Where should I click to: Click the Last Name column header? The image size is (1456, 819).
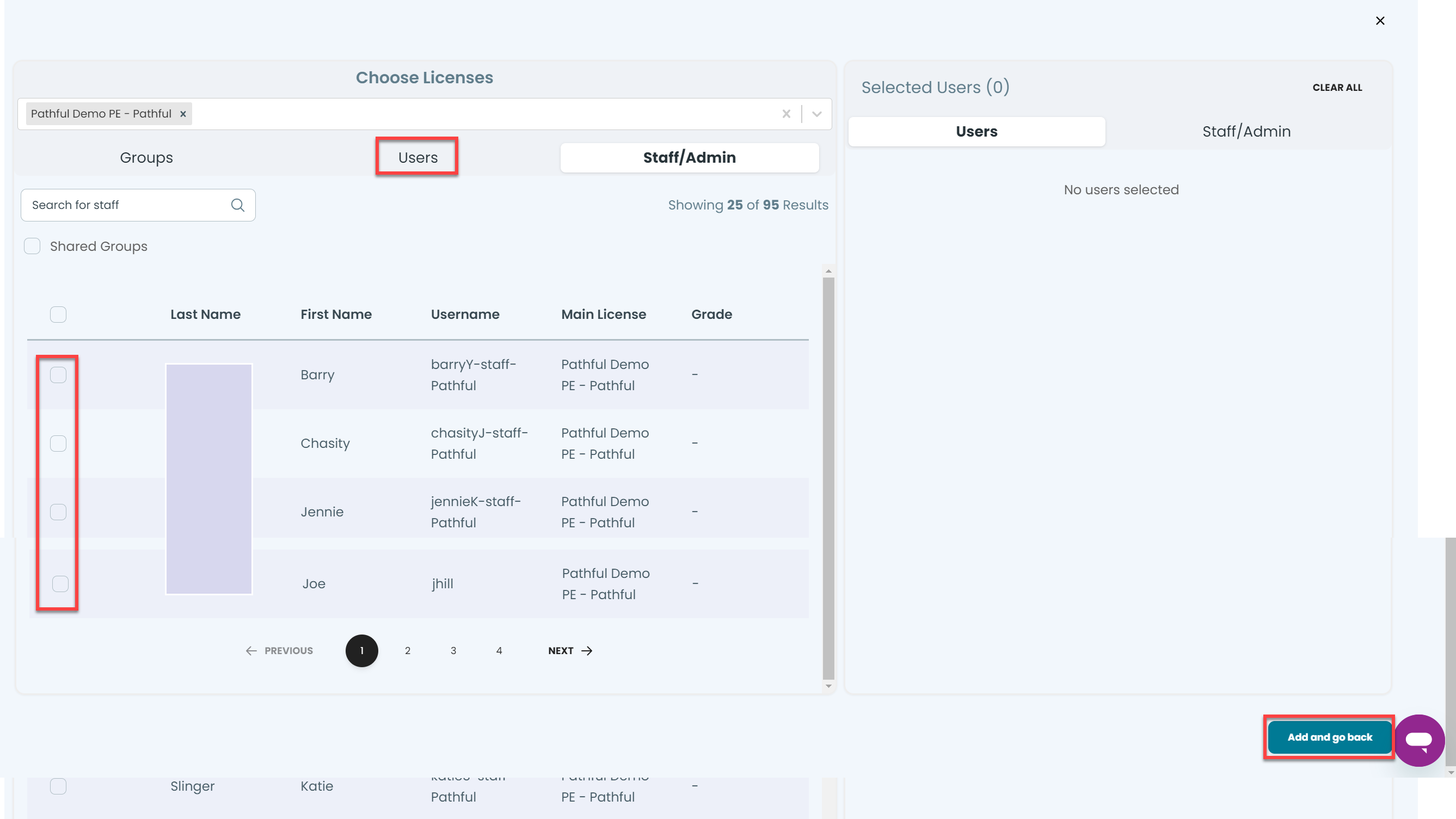pyautogui.click(x=206, y=314)
